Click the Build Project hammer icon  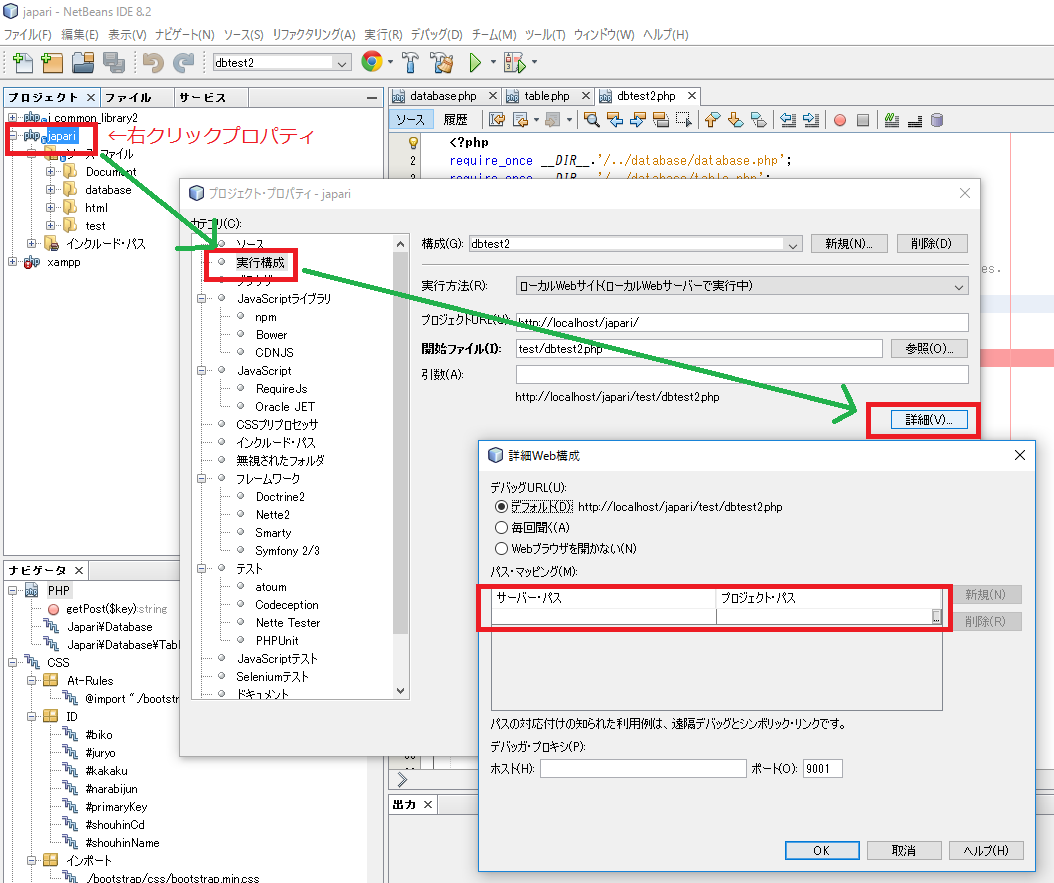pos(410,62)
